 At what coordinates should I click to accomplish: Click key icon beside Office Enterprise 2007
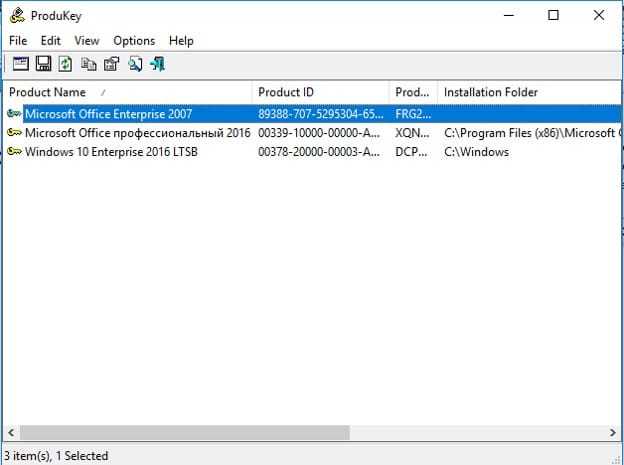pyautogui.click(x=14, y=114)
